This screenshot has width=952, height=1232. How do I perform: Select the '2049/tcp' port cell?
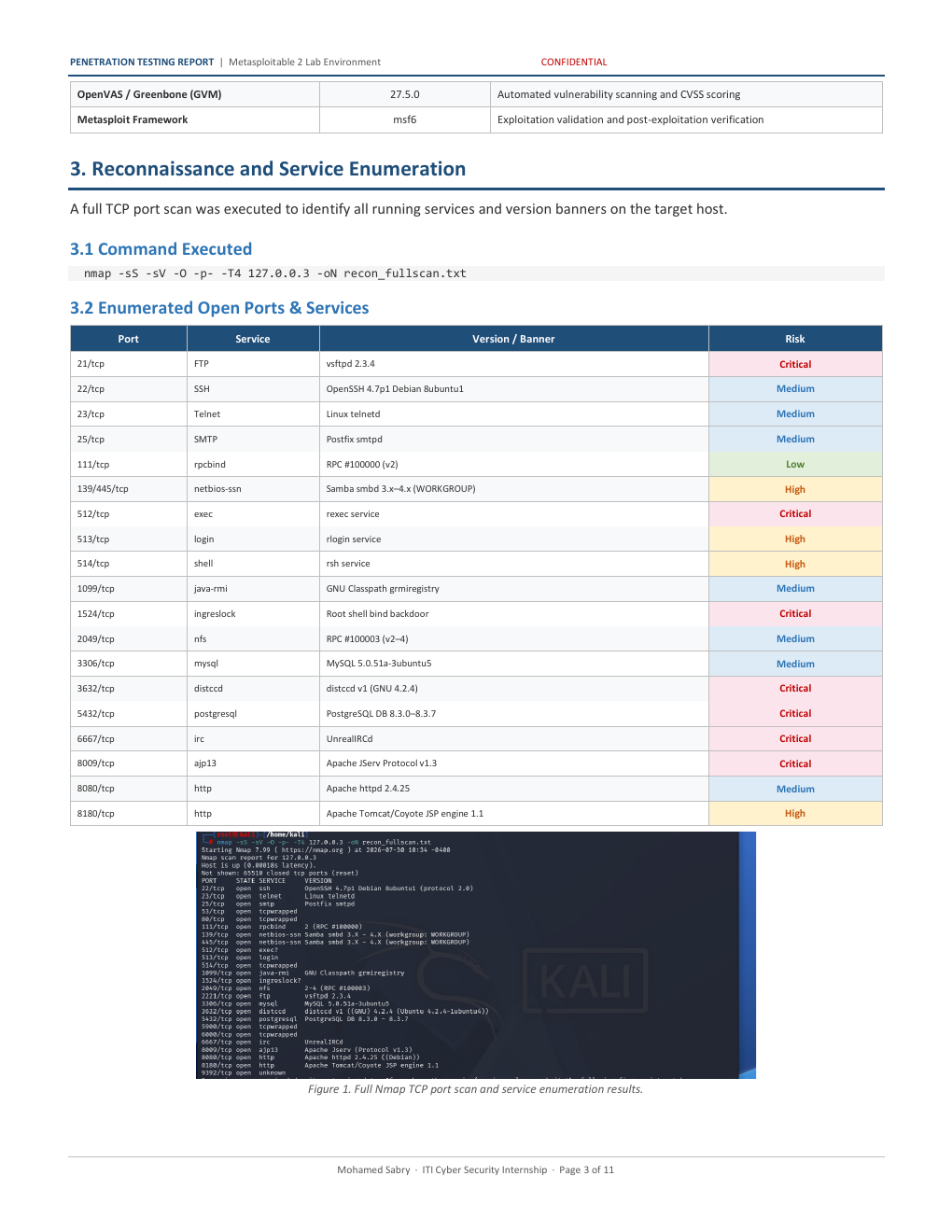pyautogui.click(x=129, y=639)
